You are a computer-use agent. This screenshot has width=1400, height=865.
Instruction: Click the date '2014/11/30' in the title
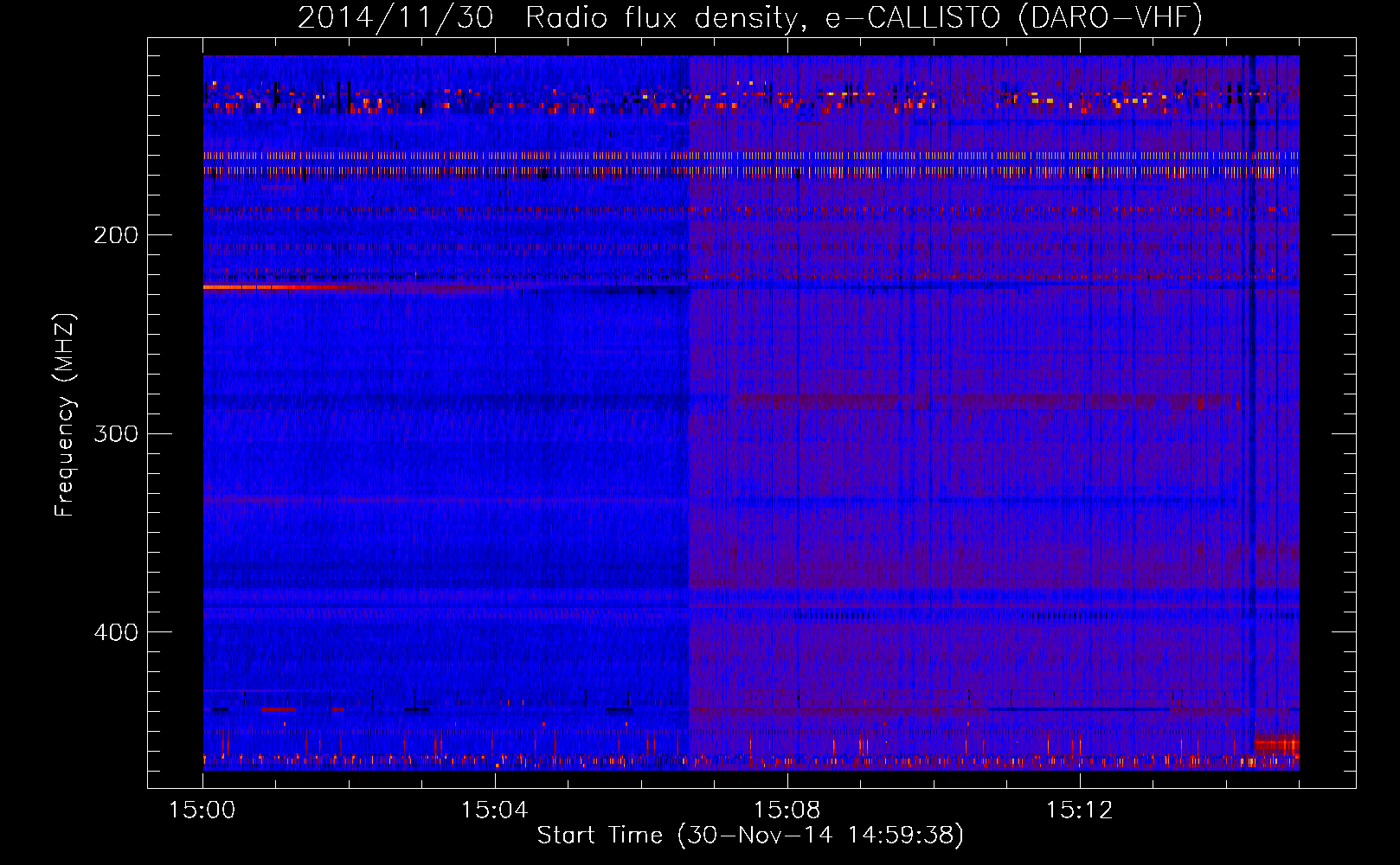coord(395,18)
